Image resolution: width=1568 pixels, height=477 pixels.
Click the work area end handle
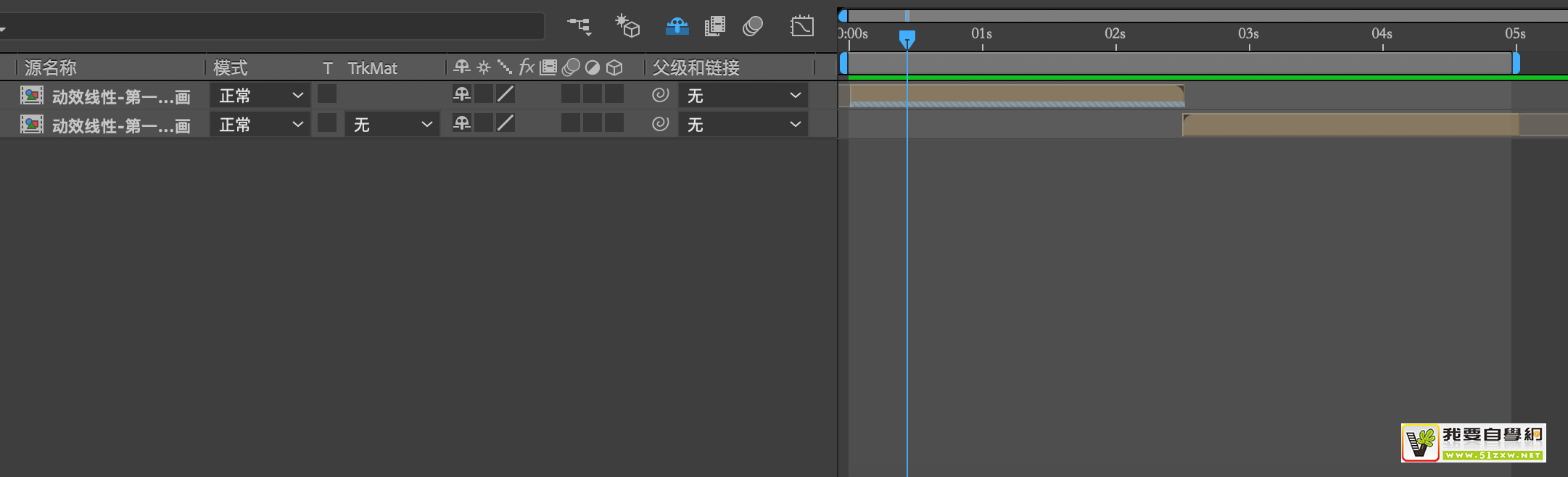tap(1516, 64)
